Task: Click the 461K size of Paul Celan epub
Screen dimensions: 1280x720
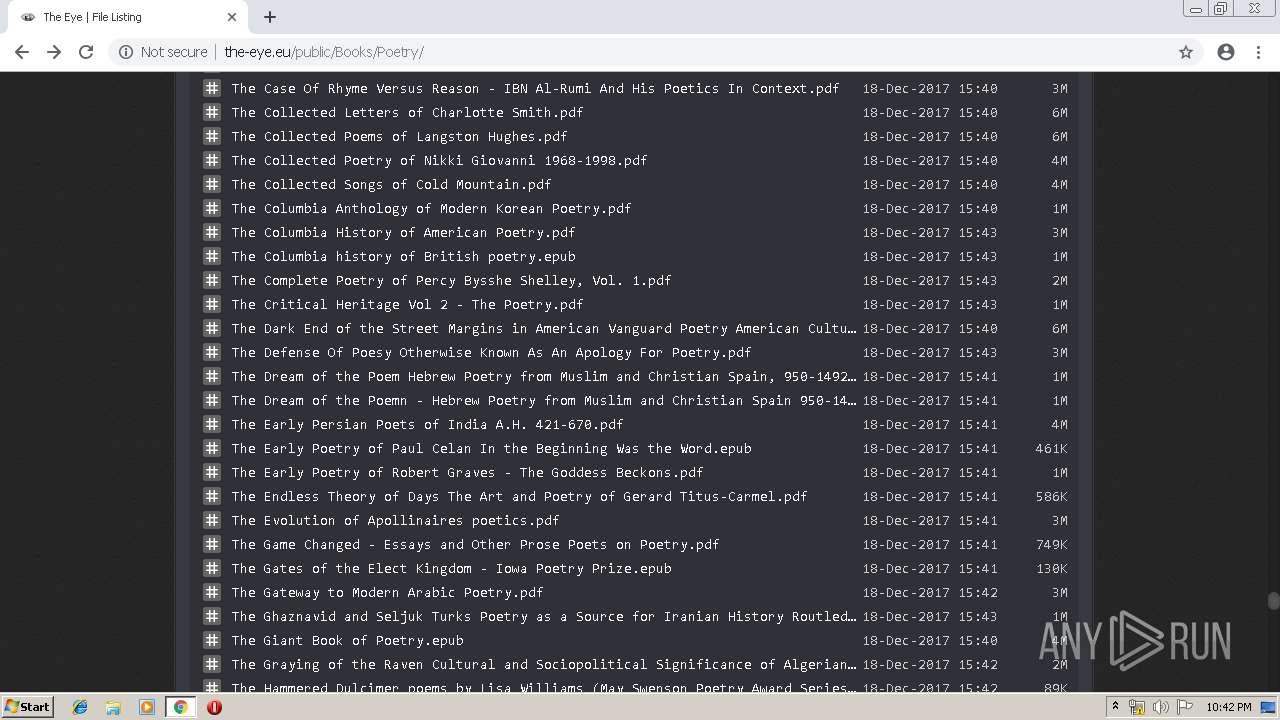Action: pyautogui.click(x=1051, y=448)
